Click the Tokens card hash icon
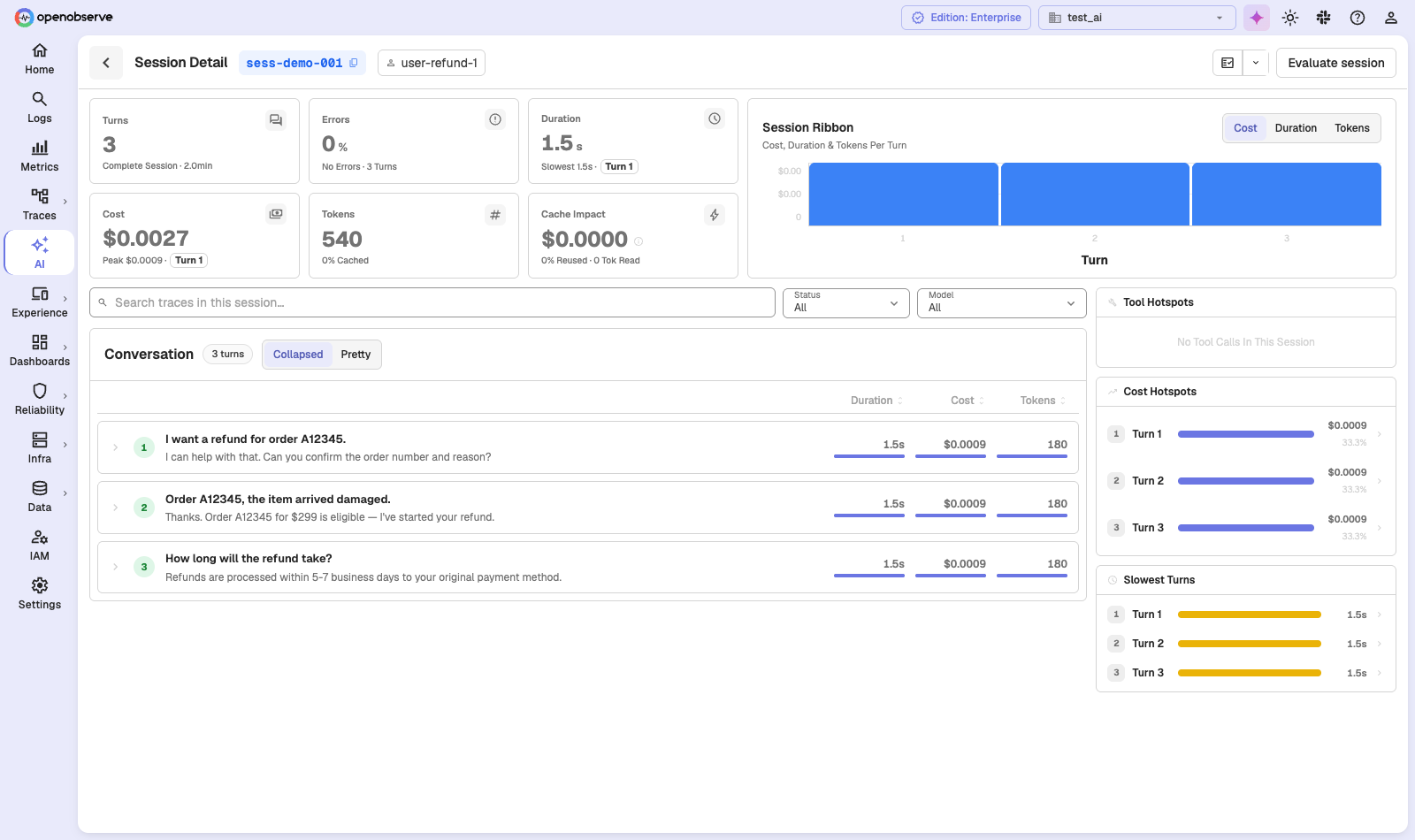Viewport: 1415px width, 840px height. (x=495, y=215)
